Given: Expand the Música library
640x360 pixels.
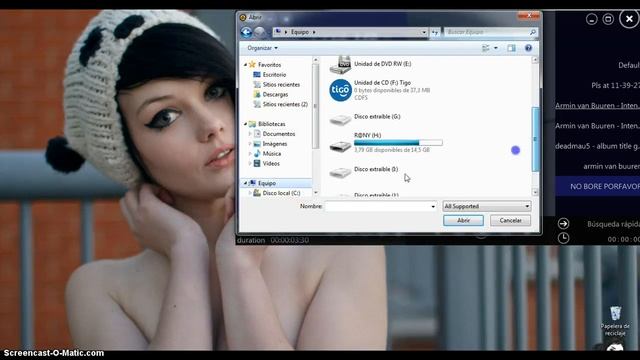Looking at the screenshot, I should coord(250,153).
